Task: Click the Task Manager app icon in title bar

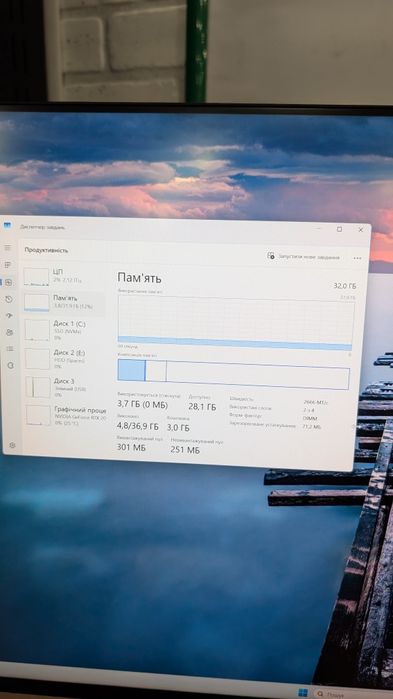Action: point(7,226)
